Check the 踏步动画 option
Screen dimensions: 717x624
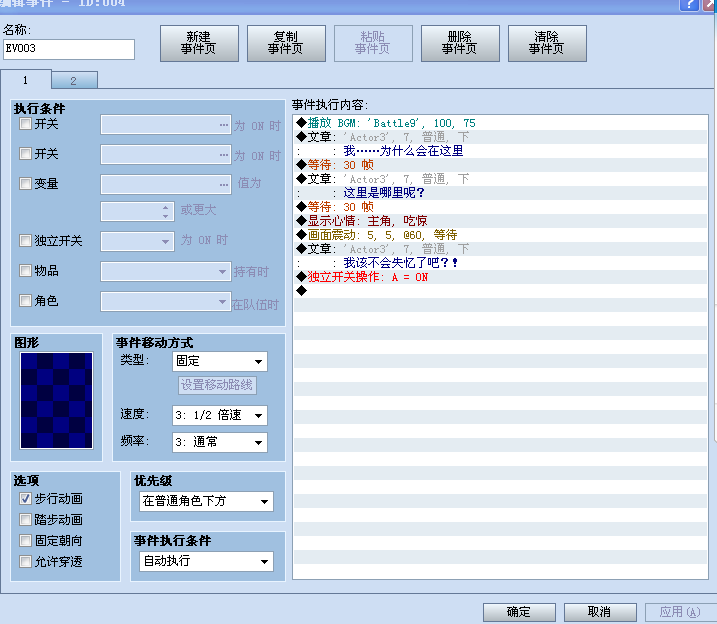[25, 520]
